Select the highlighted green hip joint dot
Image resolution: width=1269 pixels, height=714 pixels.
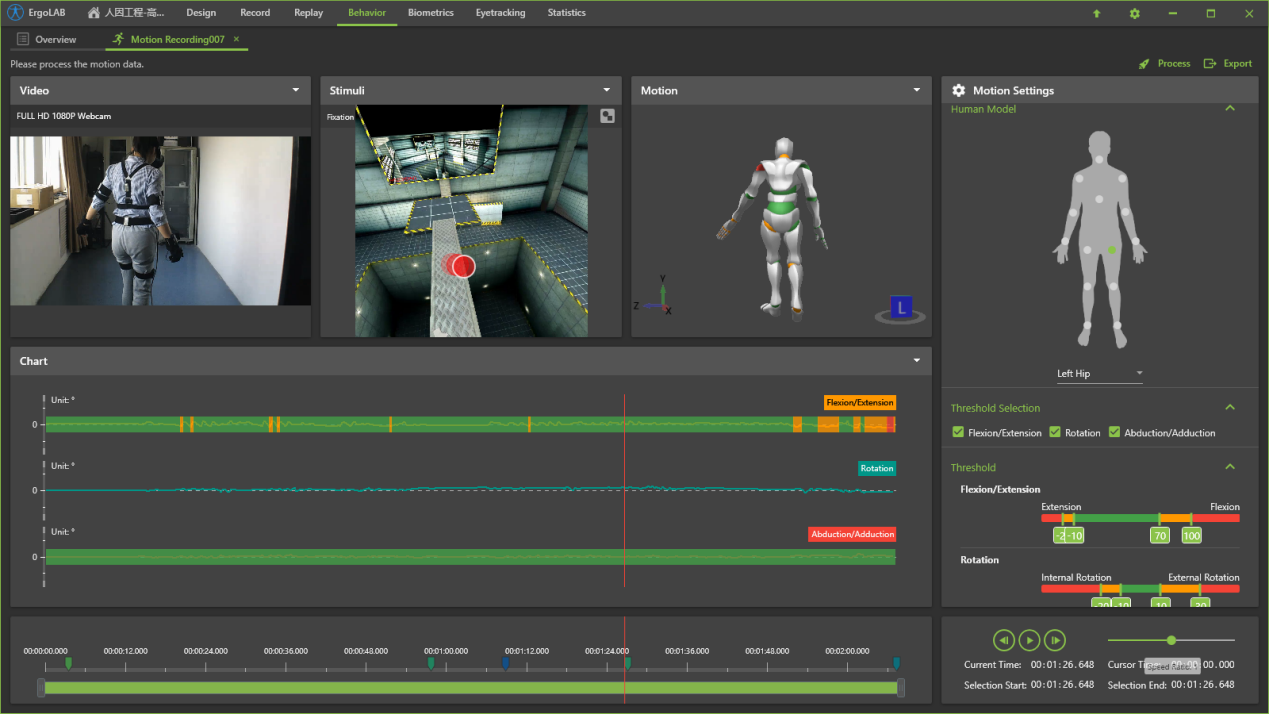(1112, 249)
